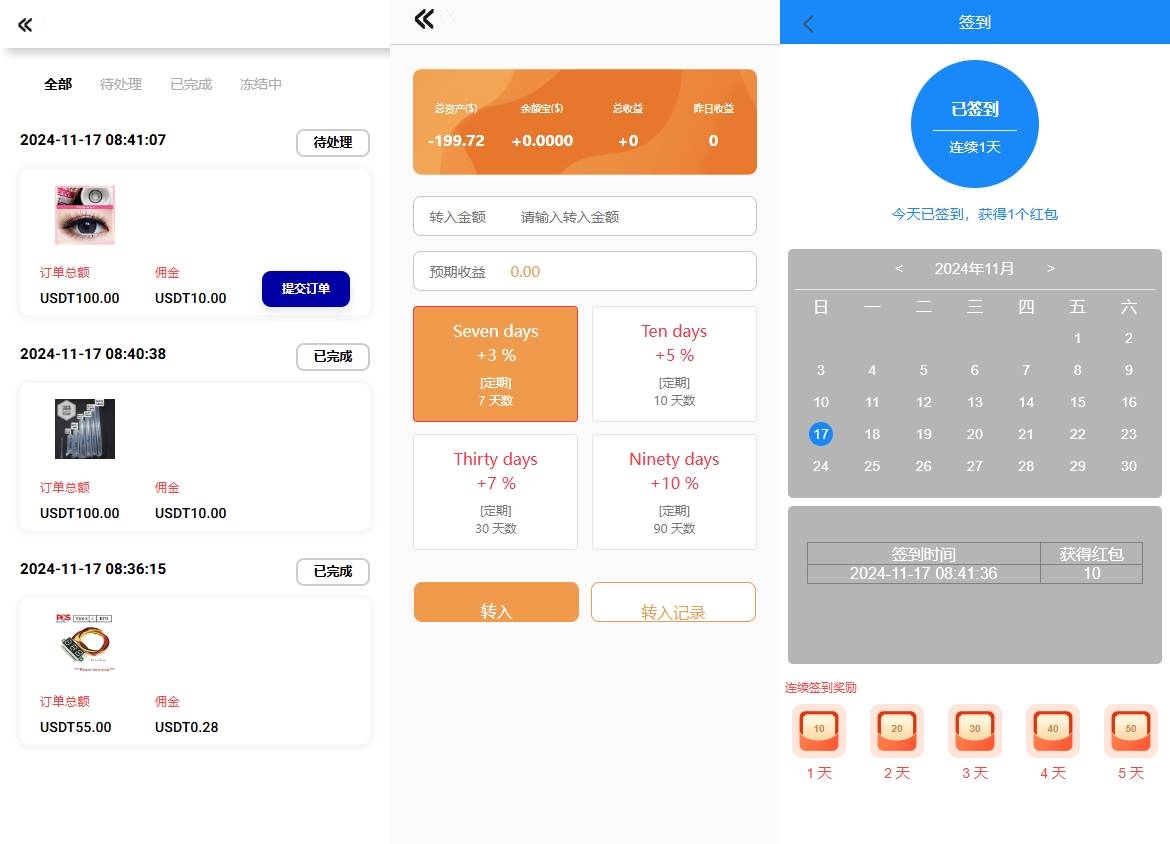Viewport: 1170px width, 844px height.
Task: Tap the back arrow on the transfer page
Action: pos(424,18)
